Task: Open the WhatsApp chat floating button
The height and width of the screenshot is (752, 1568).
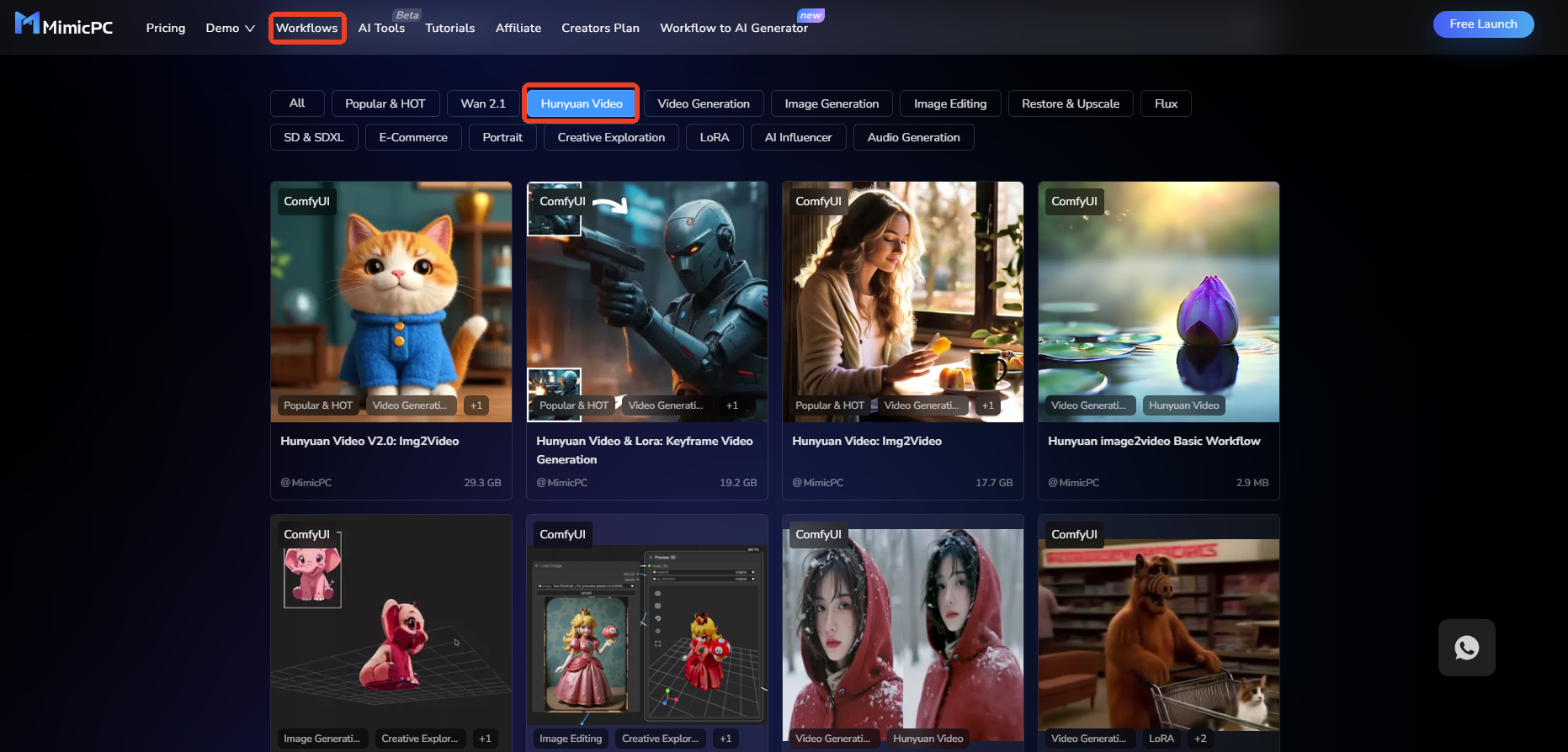Action: [1466, 648]
